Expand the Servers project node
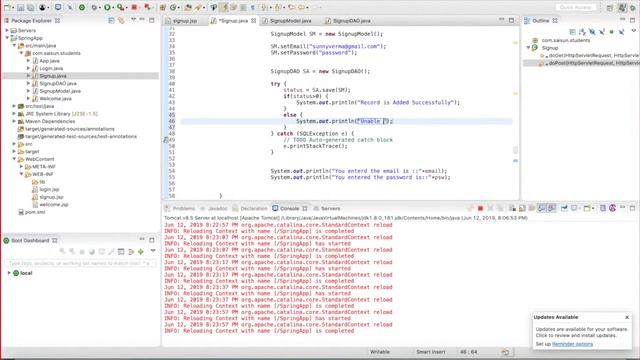Viewport: 640px width, 360px height. [x=7, y=30]
